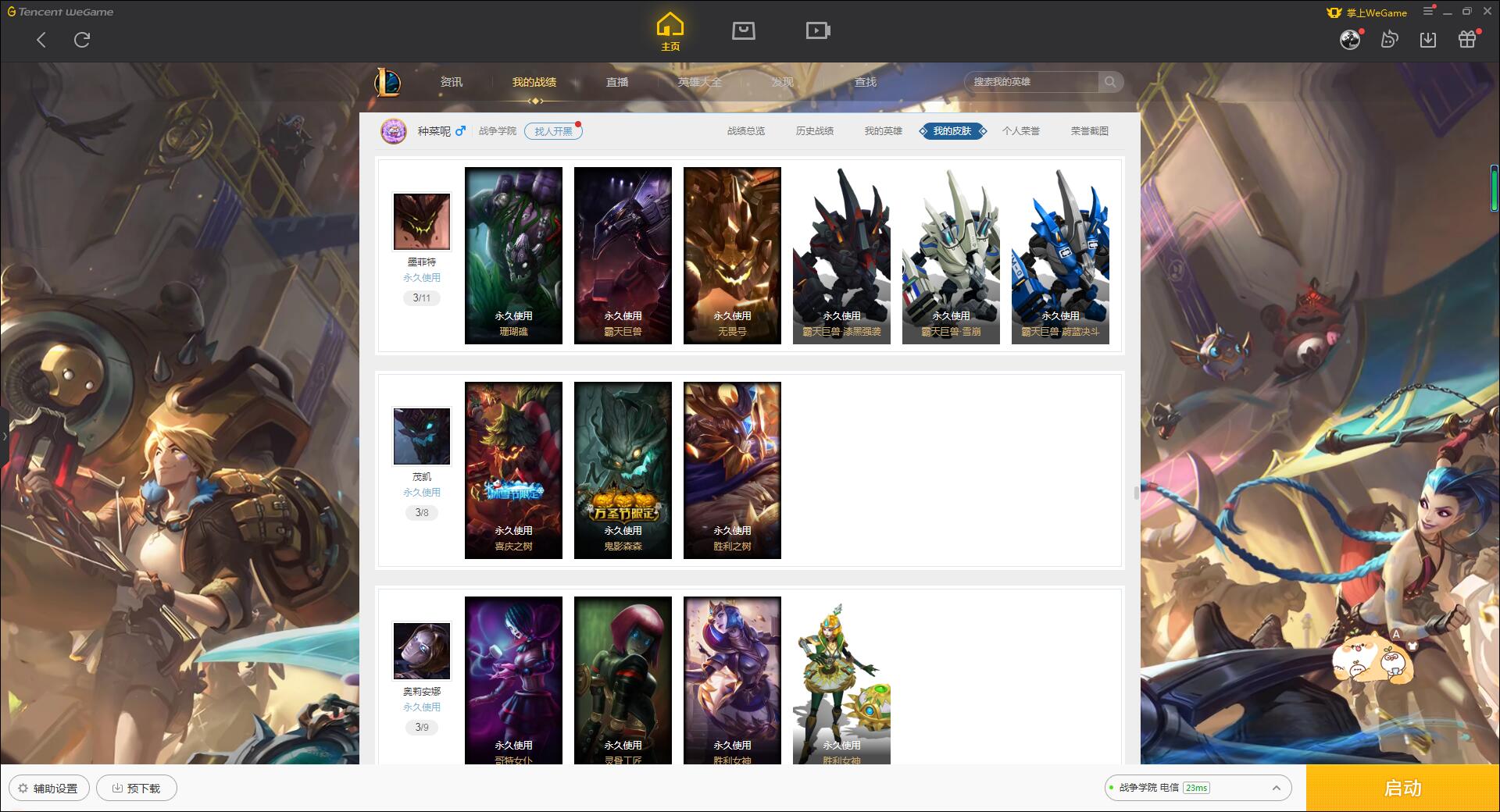Image resolution: width=1500 pixels, height=812 pixels.
Task: Open 掌上WeGame link at top
Action: click(x=1367, y=12)
